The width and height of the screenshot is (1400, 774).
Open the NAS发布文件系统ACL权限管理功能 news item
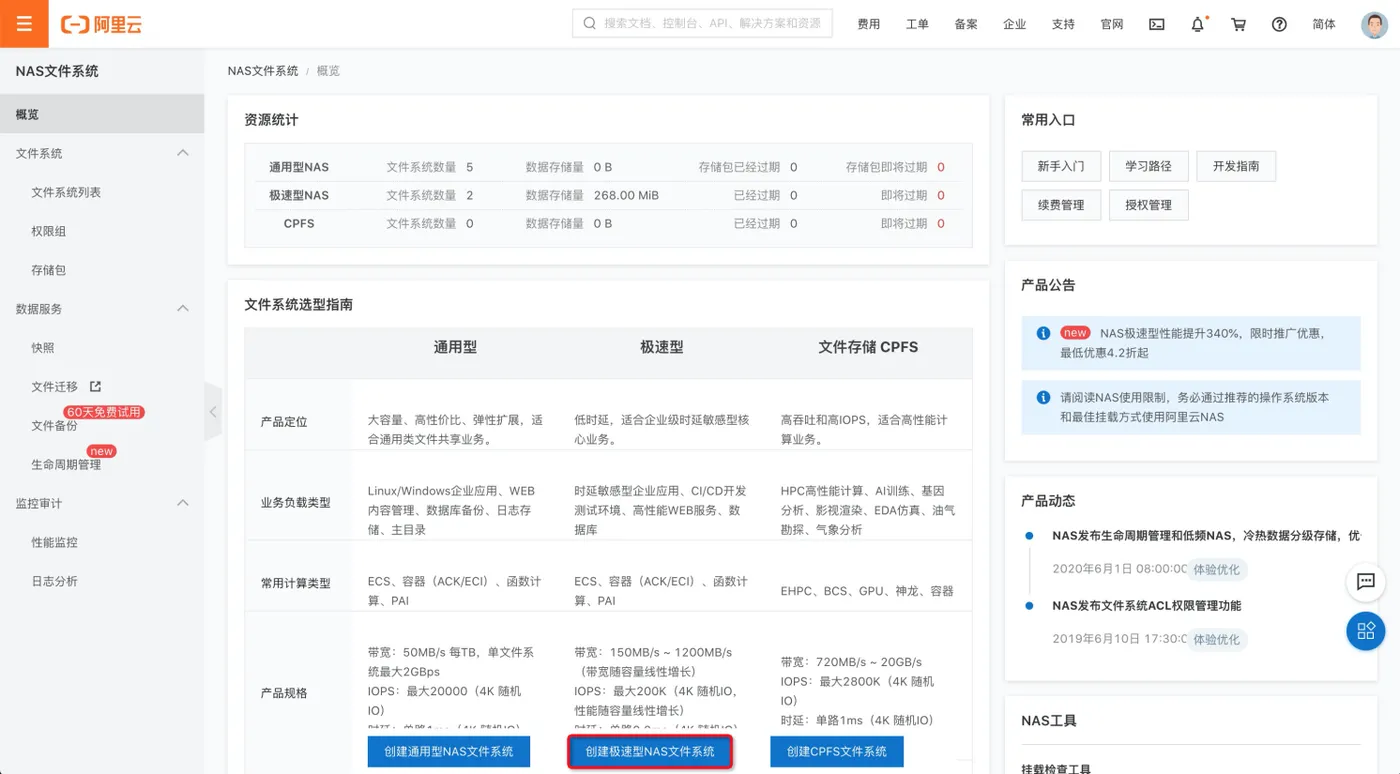point(1146,606)
